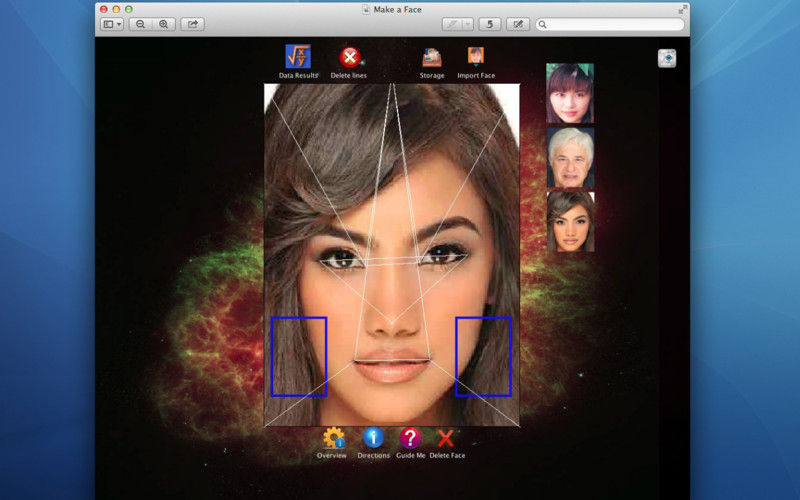Click the highlight pen toolbar button
This screenshot has width=800, height=500.
click(x=452, y=24)
